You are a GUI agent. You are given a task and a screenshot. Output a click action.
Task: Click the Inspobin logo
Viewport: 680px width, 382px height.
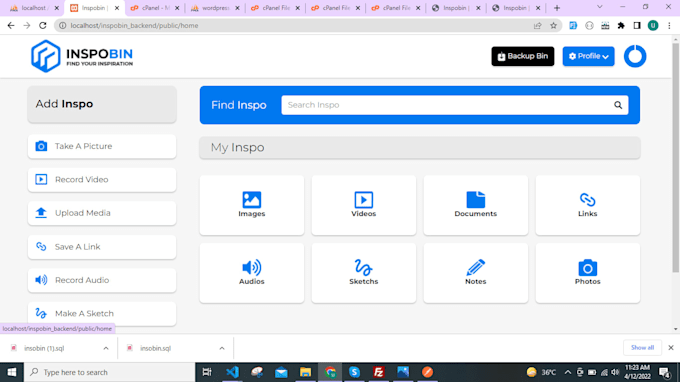point(82,56)
